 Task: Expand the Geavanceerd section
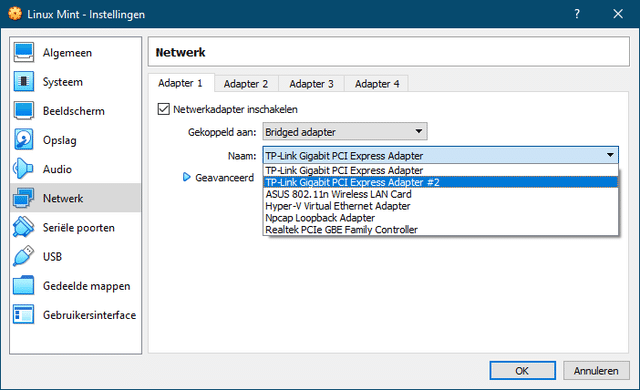218,177
